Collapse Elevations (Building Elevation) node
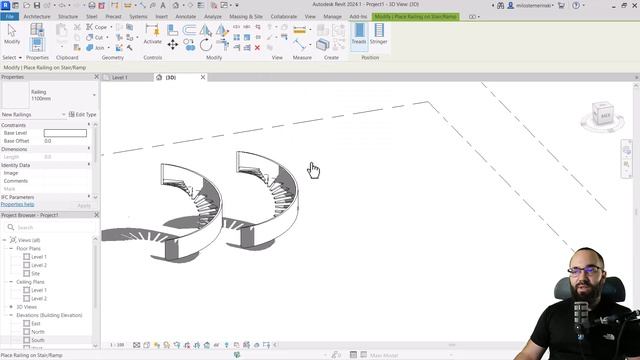This screenshot has height=360, width=640. 11,315
